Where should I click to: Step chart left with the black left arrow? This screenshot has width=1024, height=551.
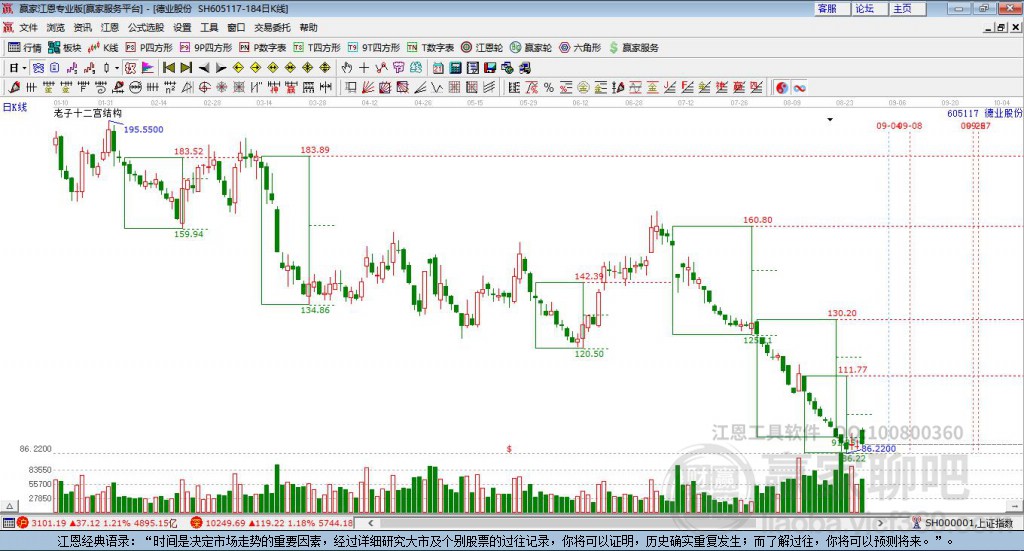coord(204,68)
